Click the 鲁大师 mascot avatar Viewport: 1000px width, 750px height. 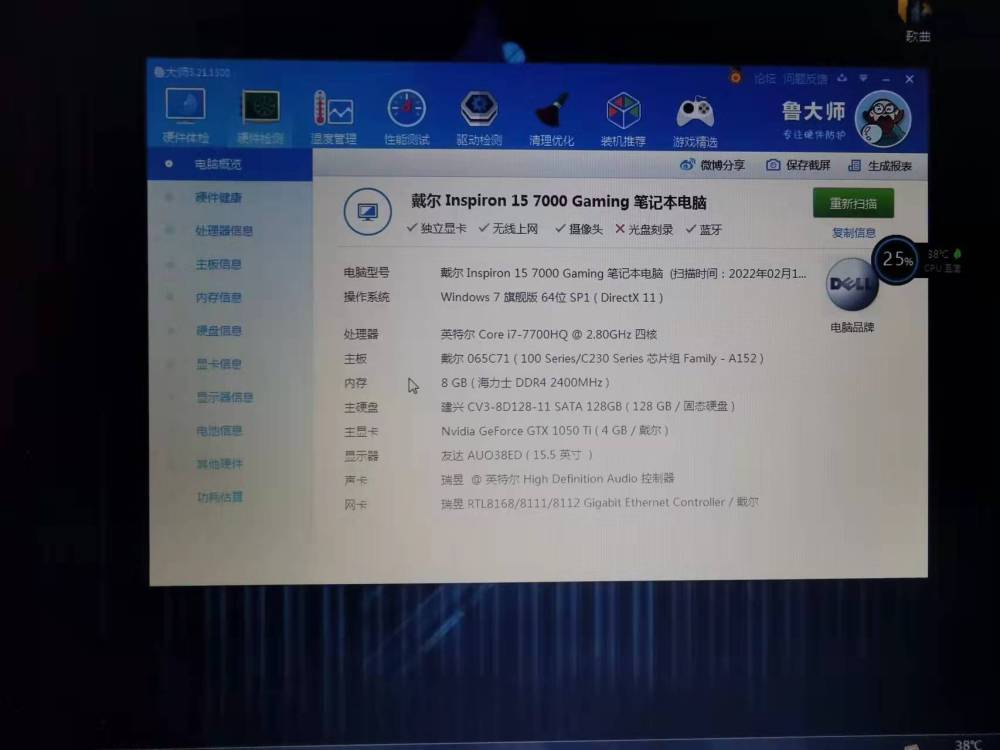point(883,119)
